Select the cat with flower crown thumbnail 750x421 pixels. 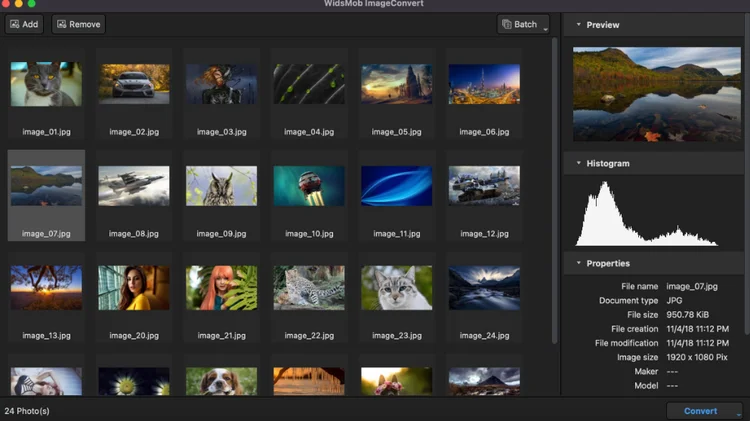click(x=397, y=381)
